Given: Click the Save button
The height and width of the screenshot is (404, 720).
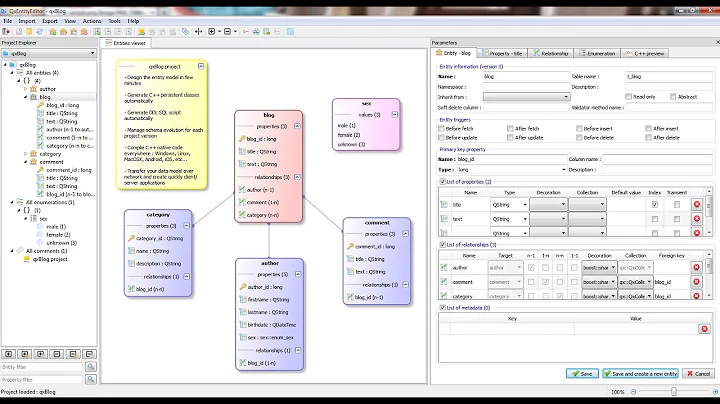Looking at the screenshot, I should pos(582,374).
